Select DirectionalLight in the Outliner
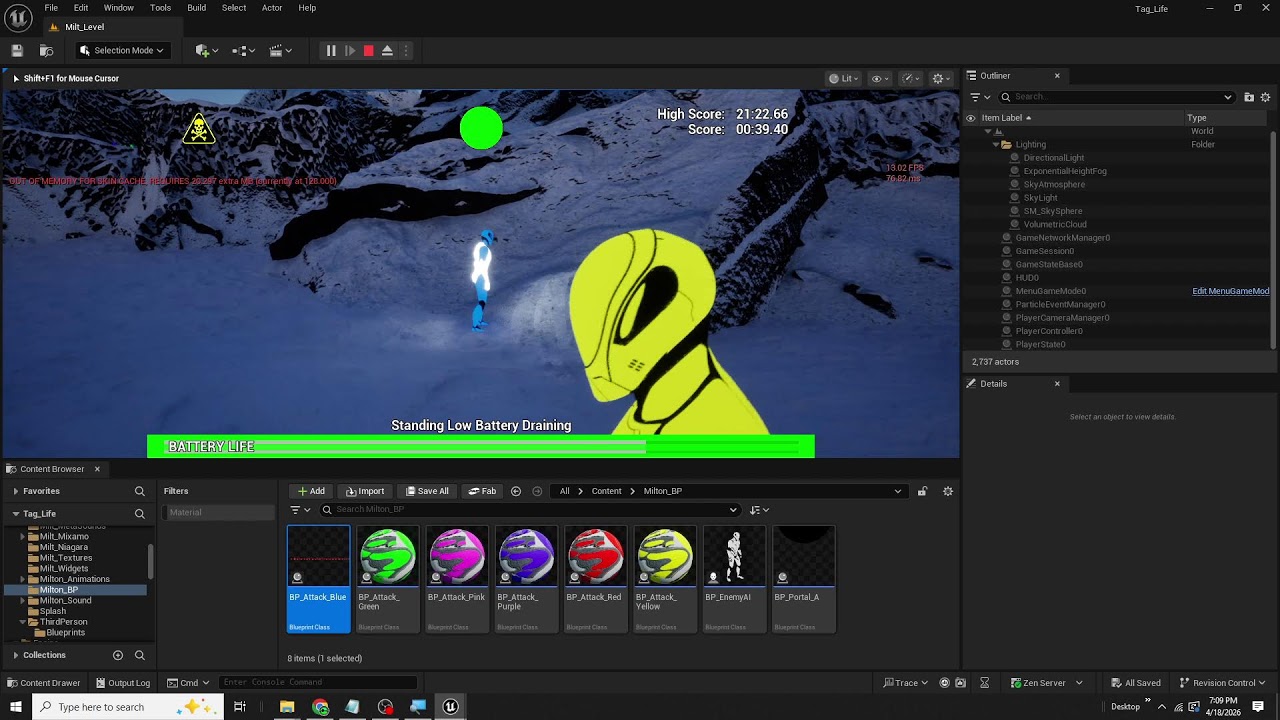The image size is (1280, 720). 1053,158
